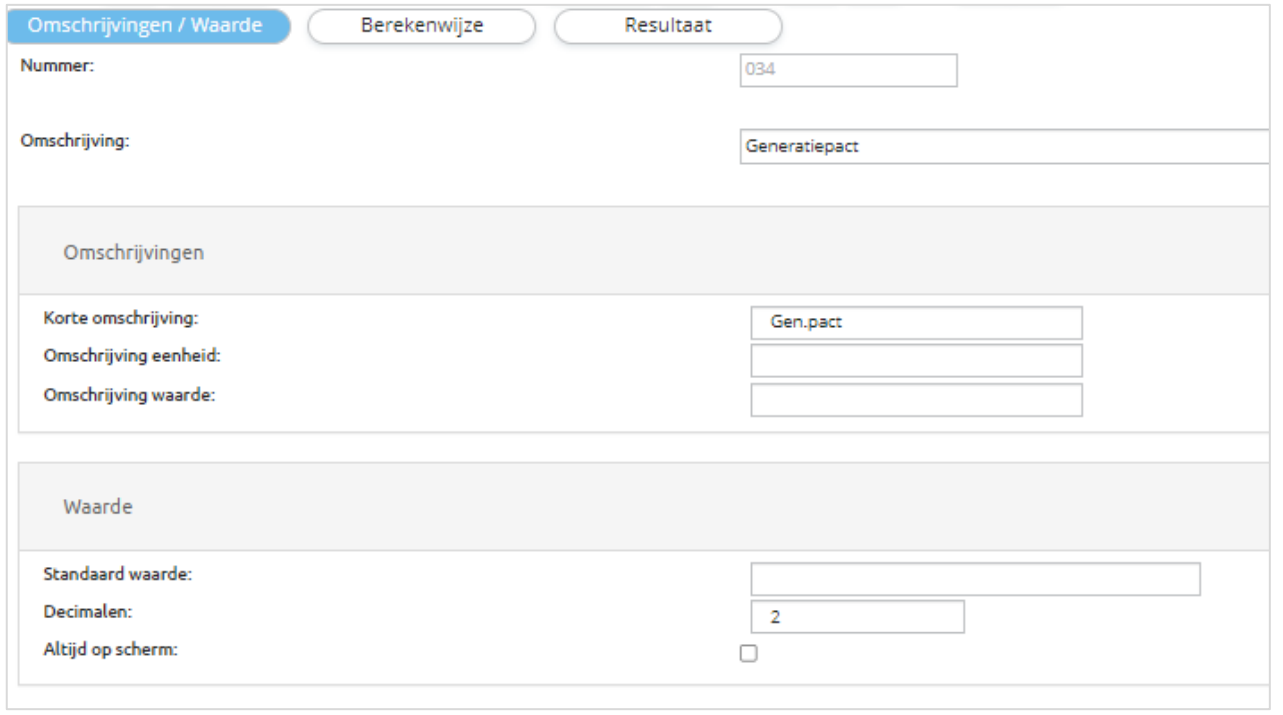The image size is (1283, 715).
Task: Tick the Altijd op scherm checkbox
Action: click(x=748, y=654)
